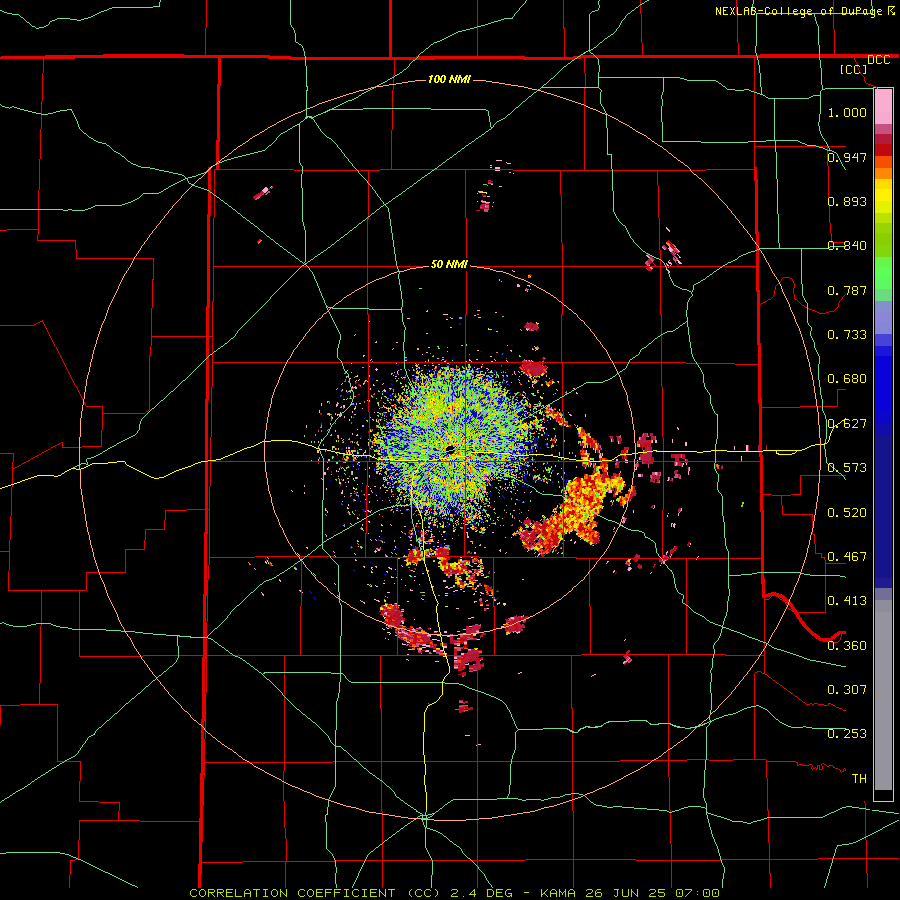Click the NEXLAB-College of DuPage credit text
The width and height of the screenshot is (900, 900).
tap(800, 11)
